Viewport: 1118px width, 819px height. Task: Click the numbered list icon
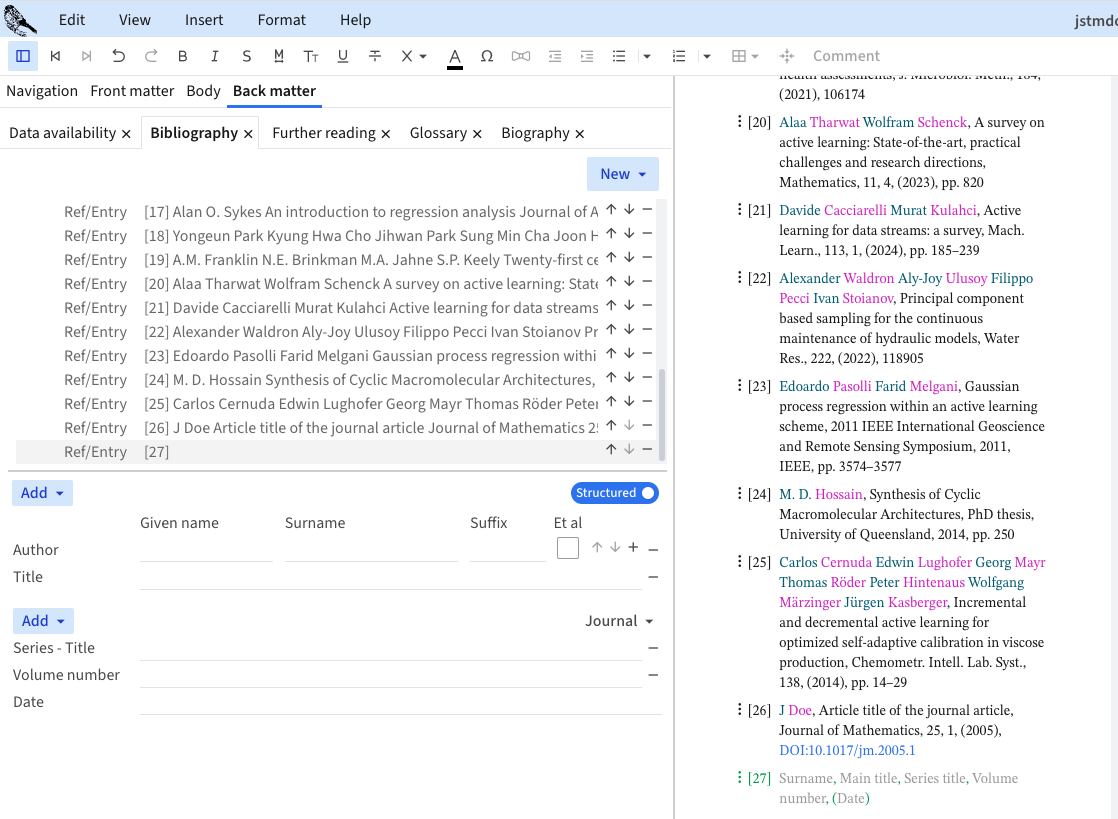click(x=679, y=56)
